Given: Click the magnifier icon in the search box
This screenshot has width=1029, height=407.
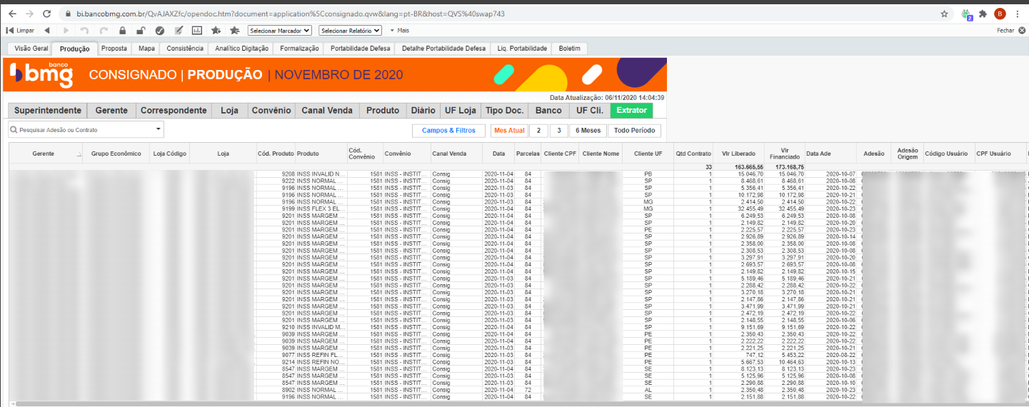Looking at the screenshot, I should [x=13, y=130].
